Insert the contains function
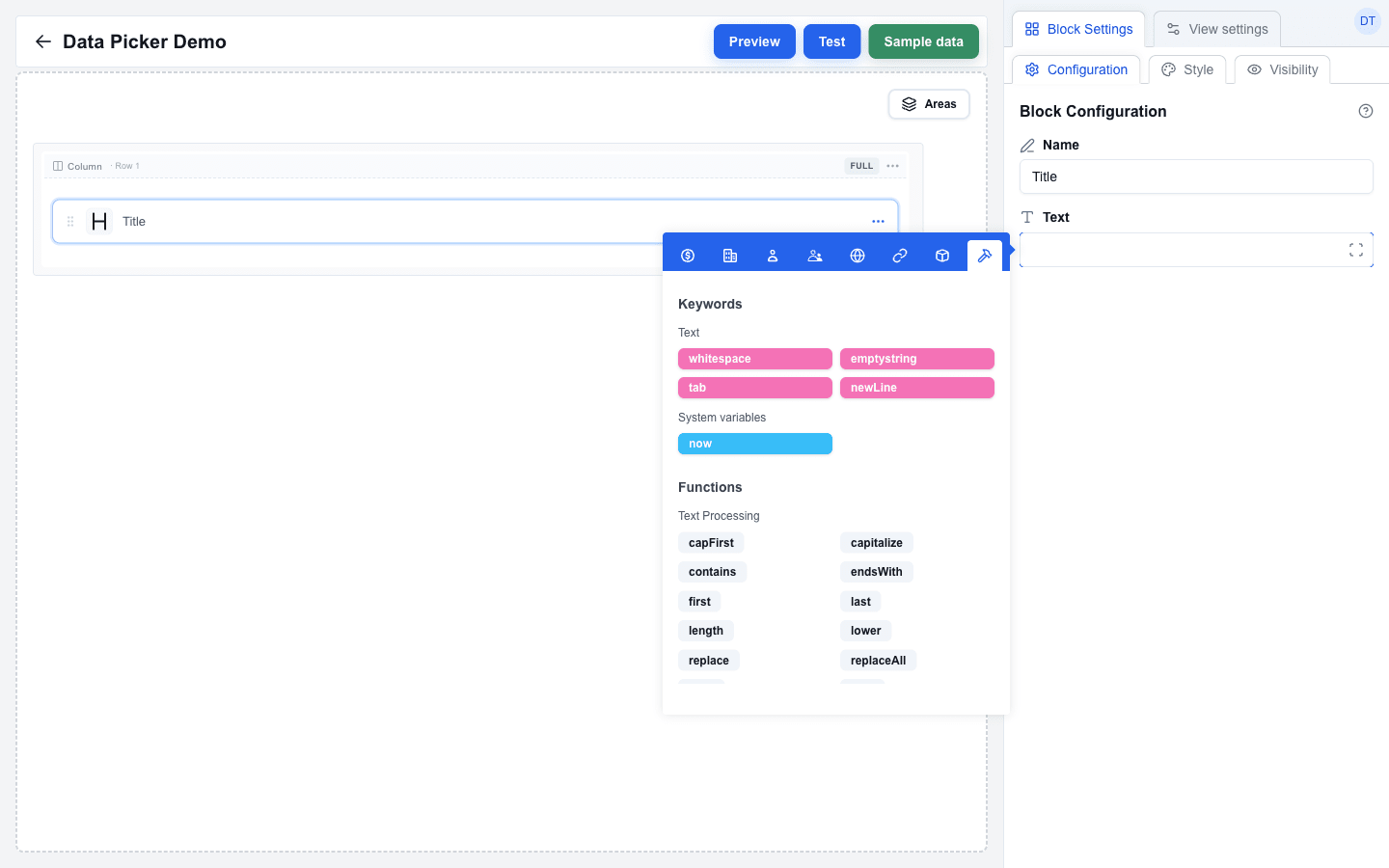 [712, 572]
